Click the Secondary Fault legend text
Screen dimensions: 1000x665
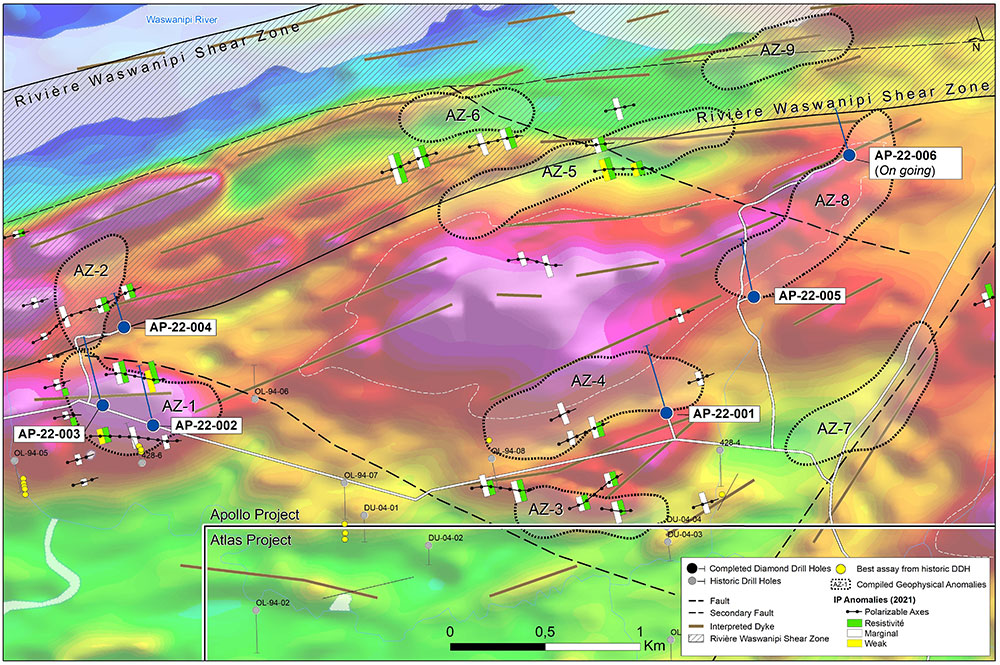pos(742,613)
